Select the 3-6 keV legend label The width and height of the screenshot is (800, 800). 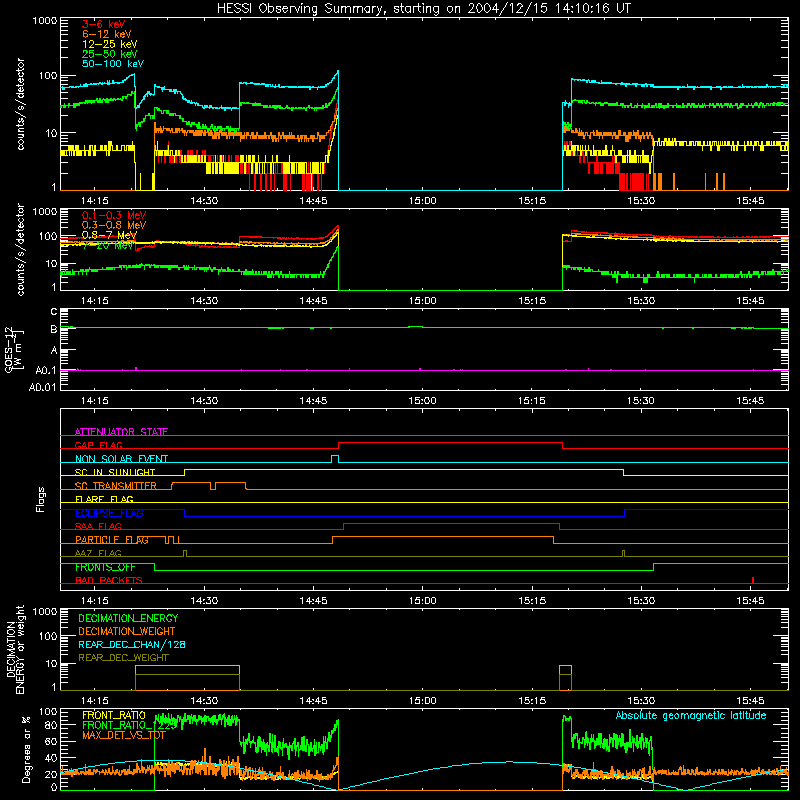pos(104,24)
